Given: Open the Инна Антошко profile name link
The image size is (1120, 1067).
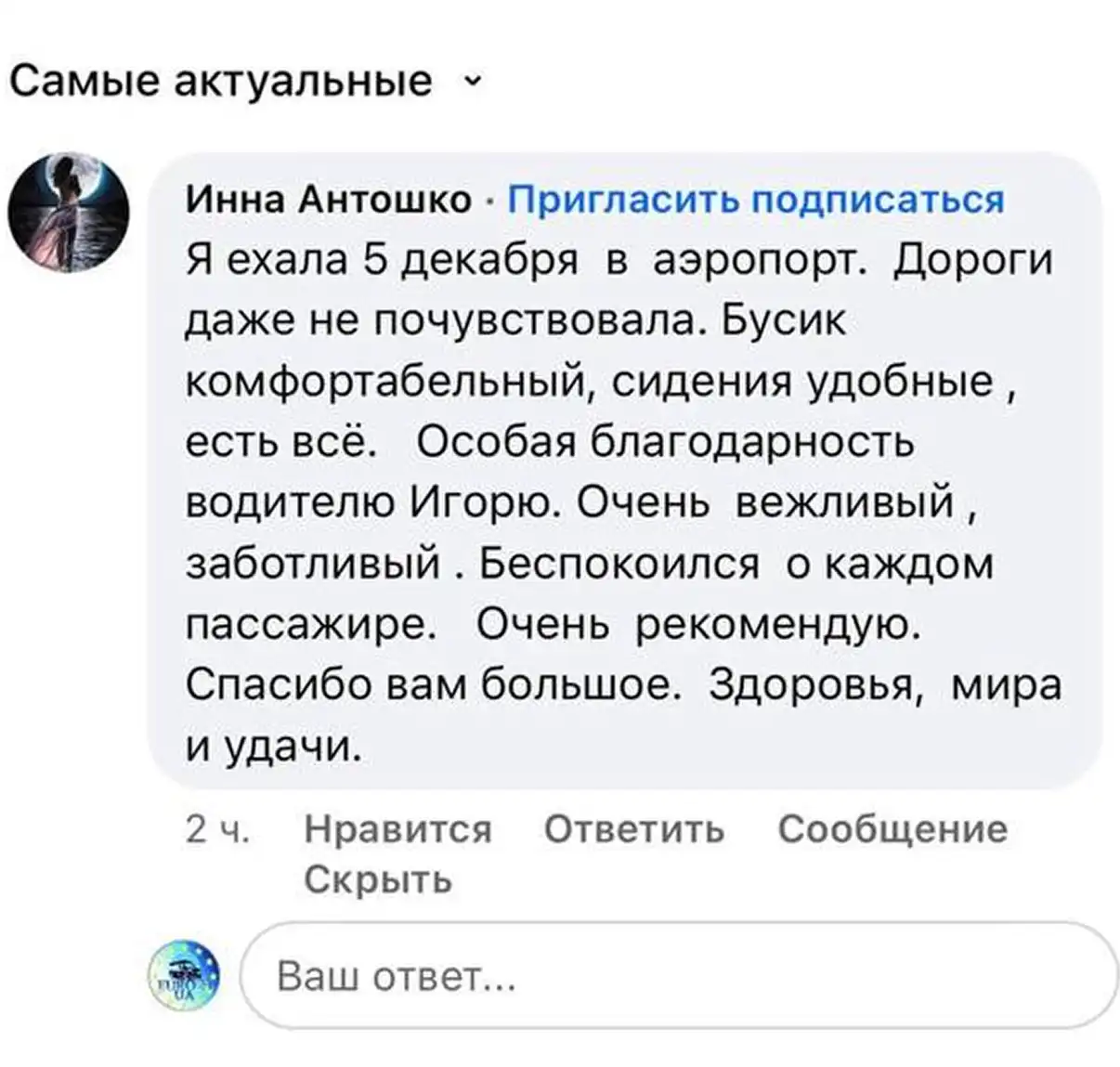Looking at the screenshot, I should (x=330, y=199).
